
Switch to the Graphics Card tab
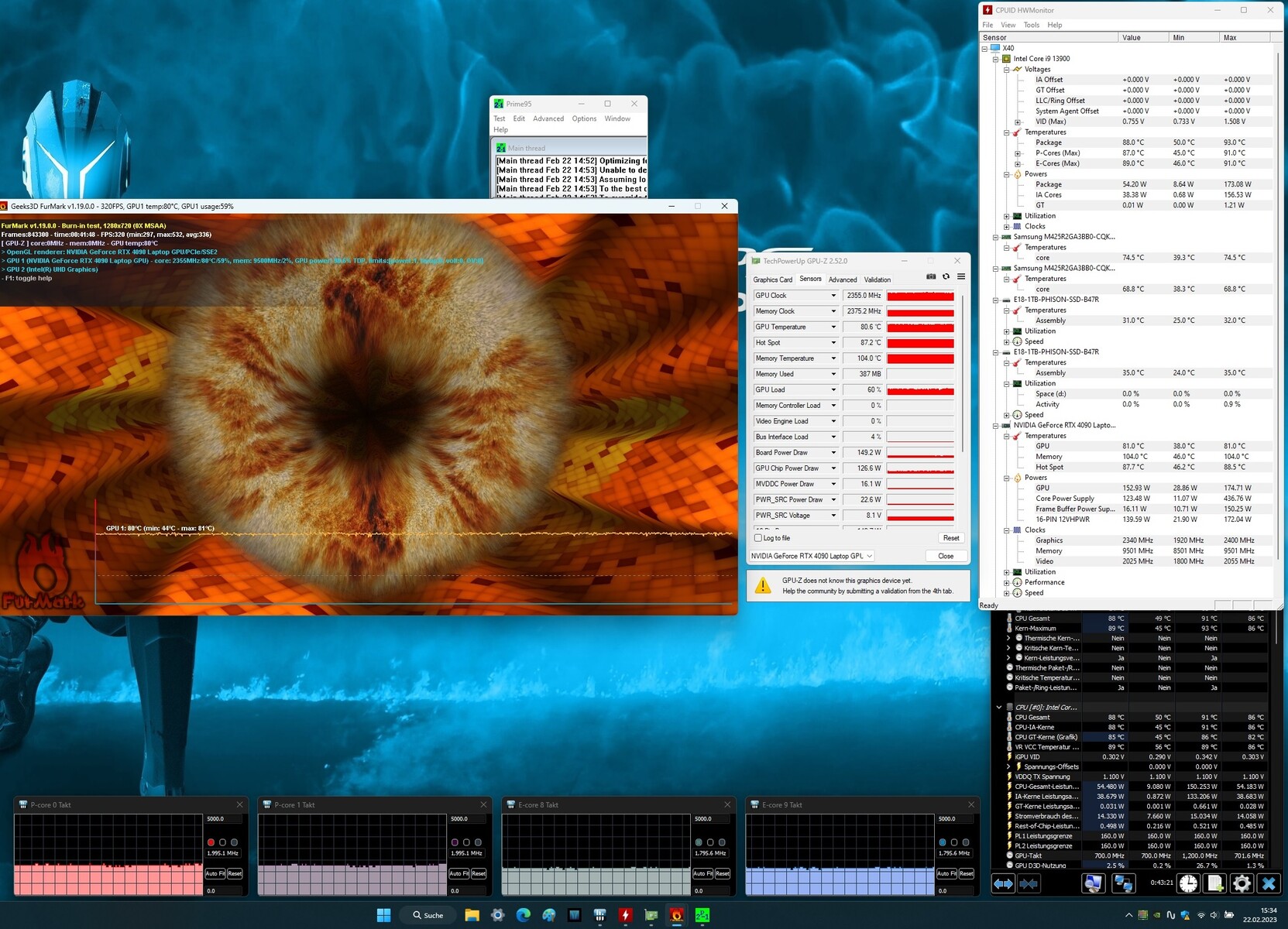click(773, 279)
